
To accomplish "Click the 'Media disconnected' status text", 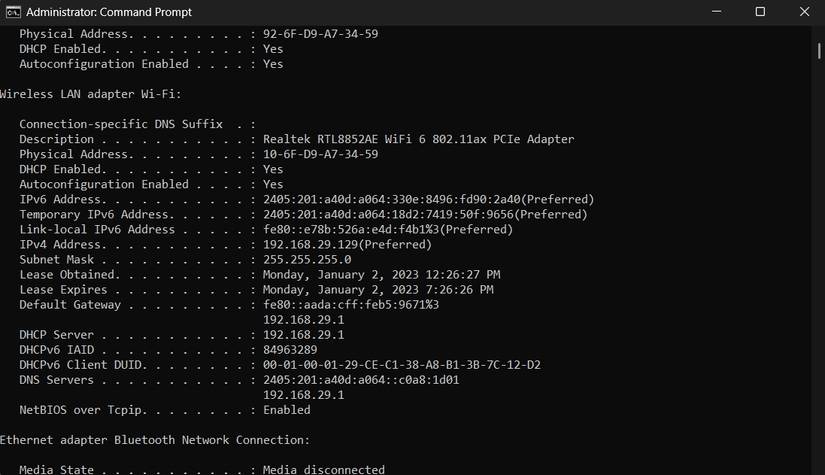I will [324, 469].
